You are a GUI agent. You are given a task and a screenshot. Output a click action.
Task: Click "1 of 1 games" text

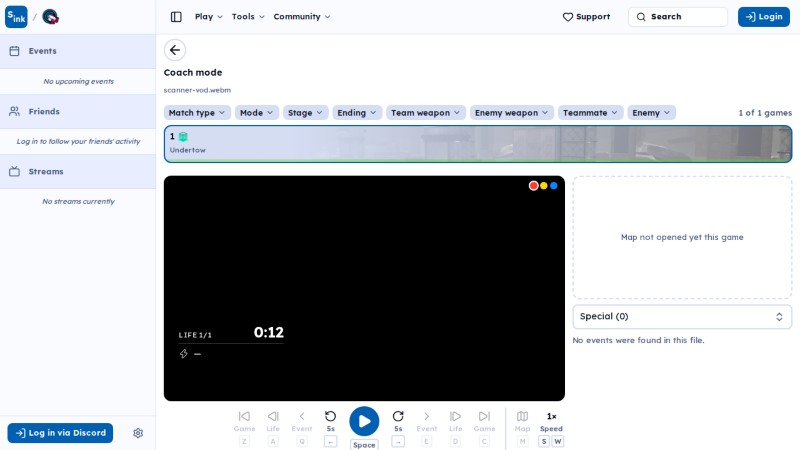[x=765, y=113]
